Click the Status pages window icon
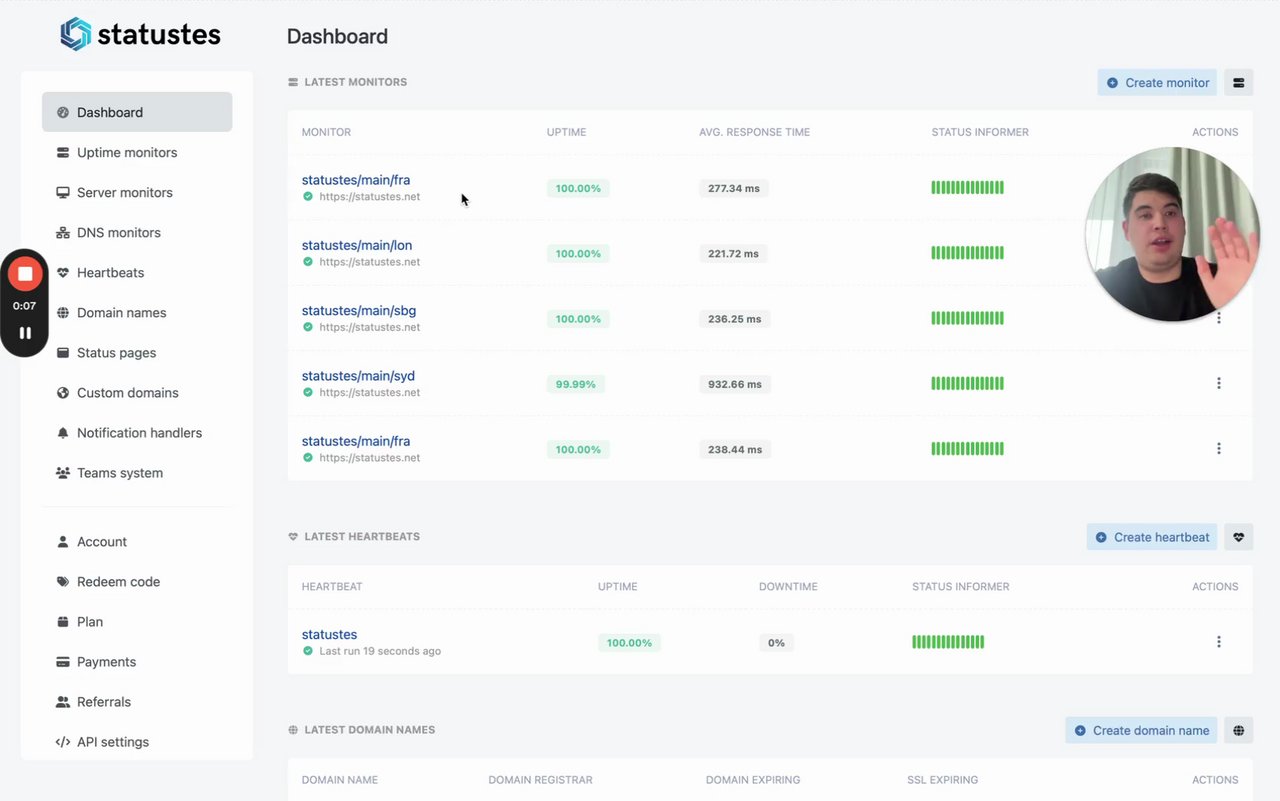Viewport: 1280px width, 801px height. pos(63,352)
